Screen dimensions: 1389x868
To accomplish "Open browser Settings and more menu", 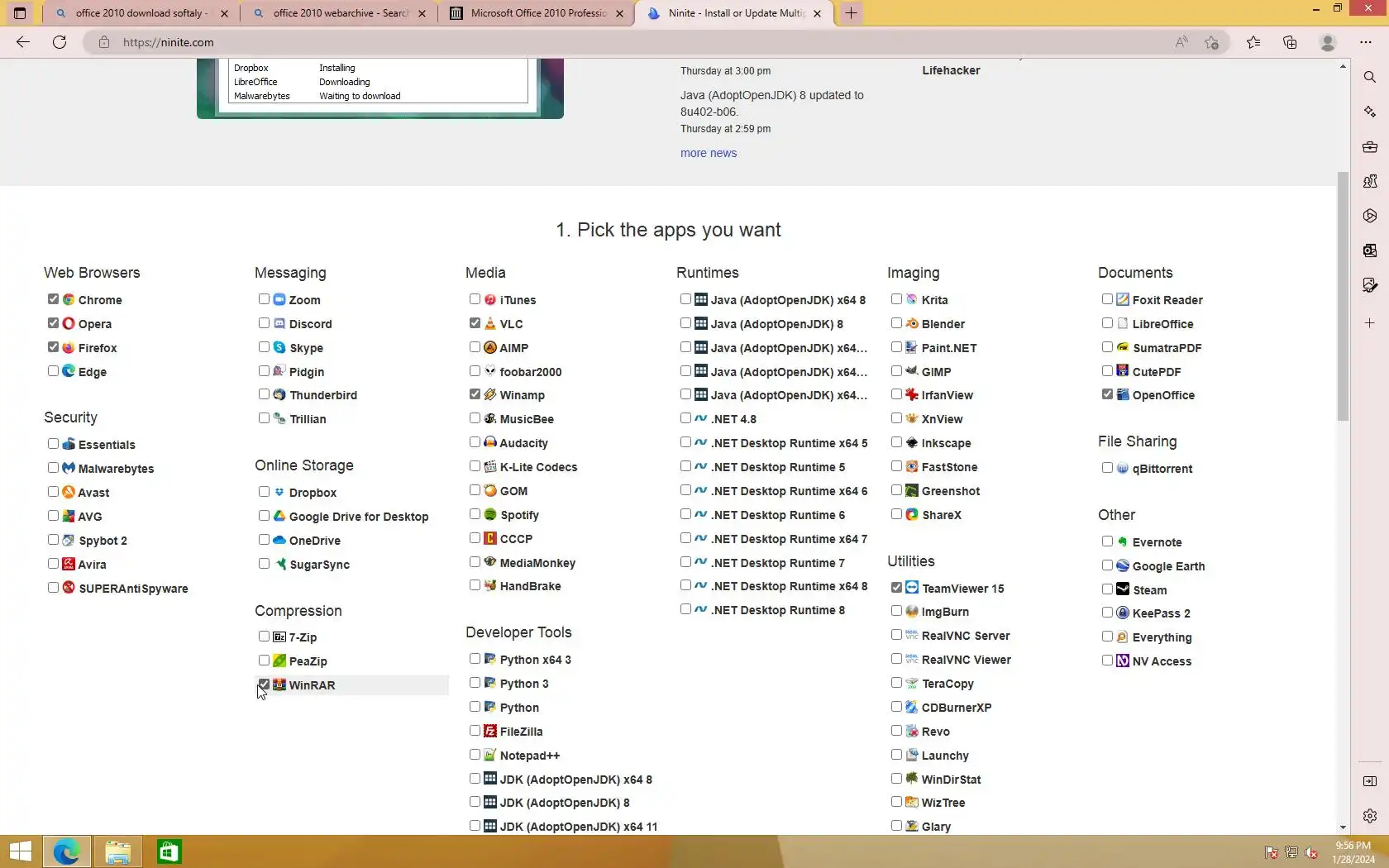I will tap(1365, 42).
